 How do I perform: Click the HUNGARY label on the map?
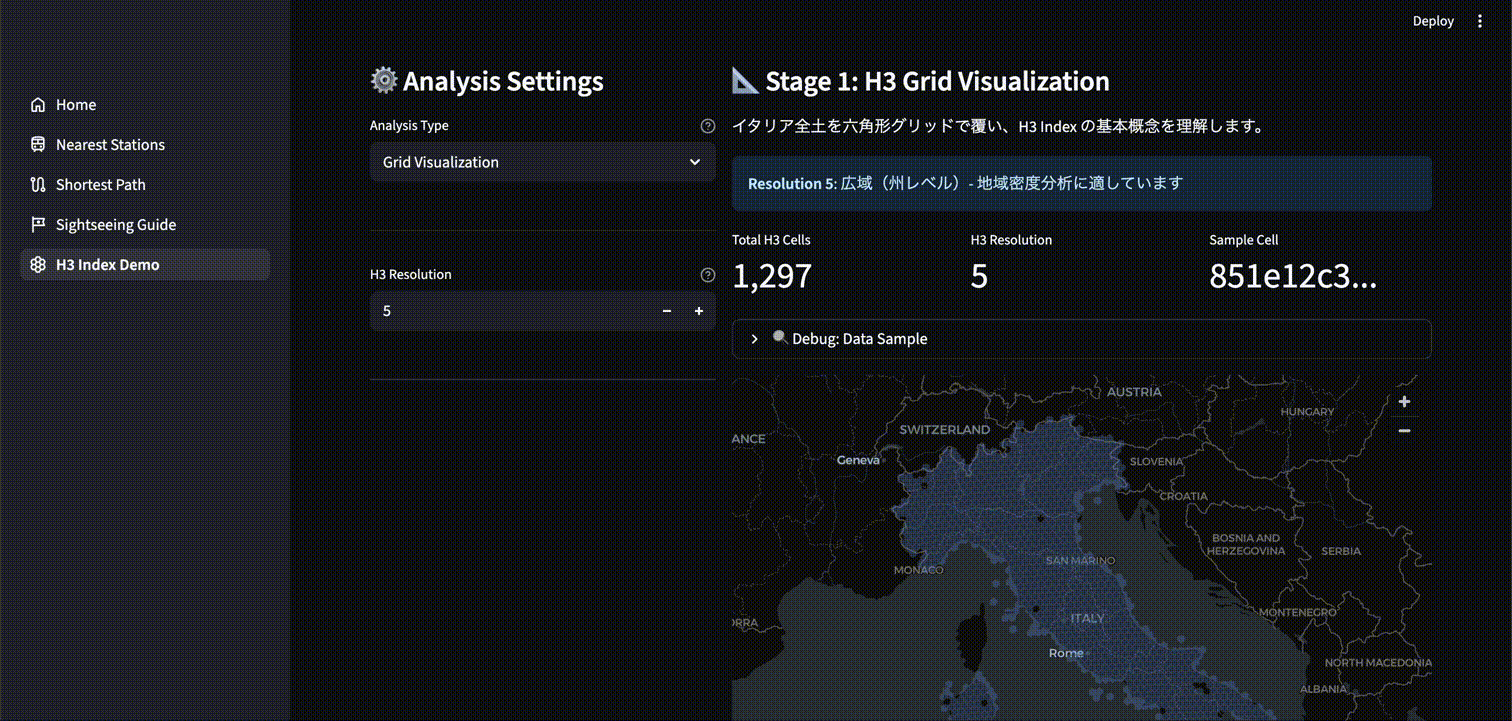(x=1308, y=412)
